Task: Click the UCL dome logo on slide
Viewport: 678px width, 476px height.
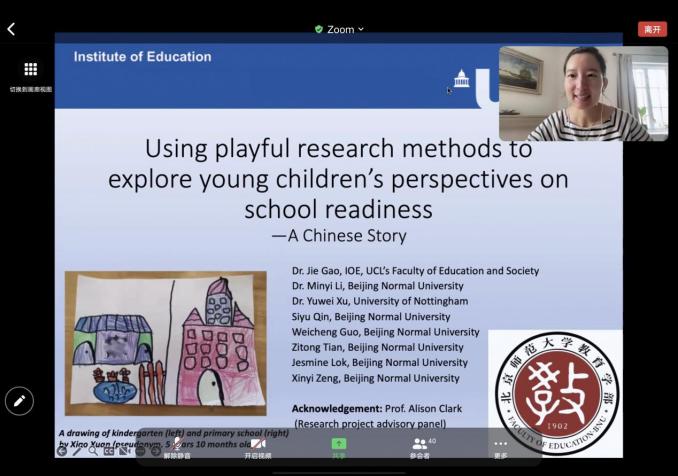Action: 461,79
